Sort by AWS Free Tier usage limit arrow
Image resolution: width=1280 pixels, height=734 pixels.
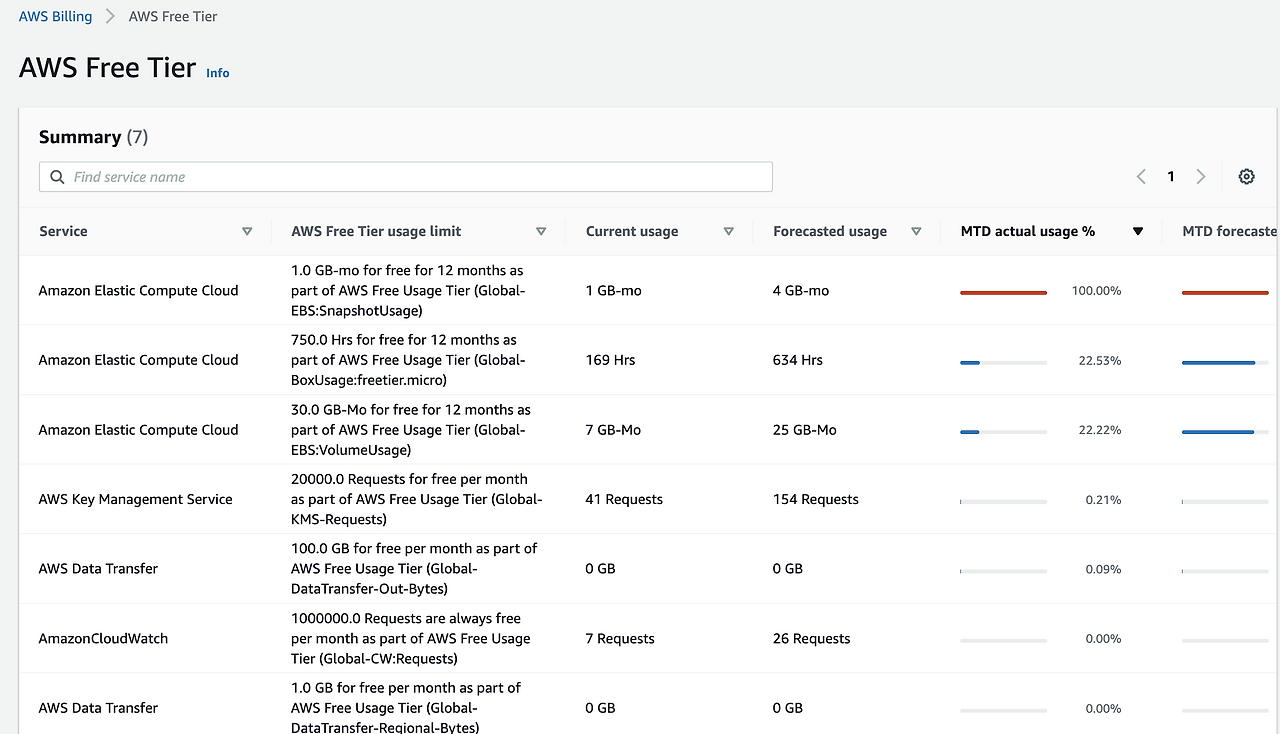[x=541, y=231]
